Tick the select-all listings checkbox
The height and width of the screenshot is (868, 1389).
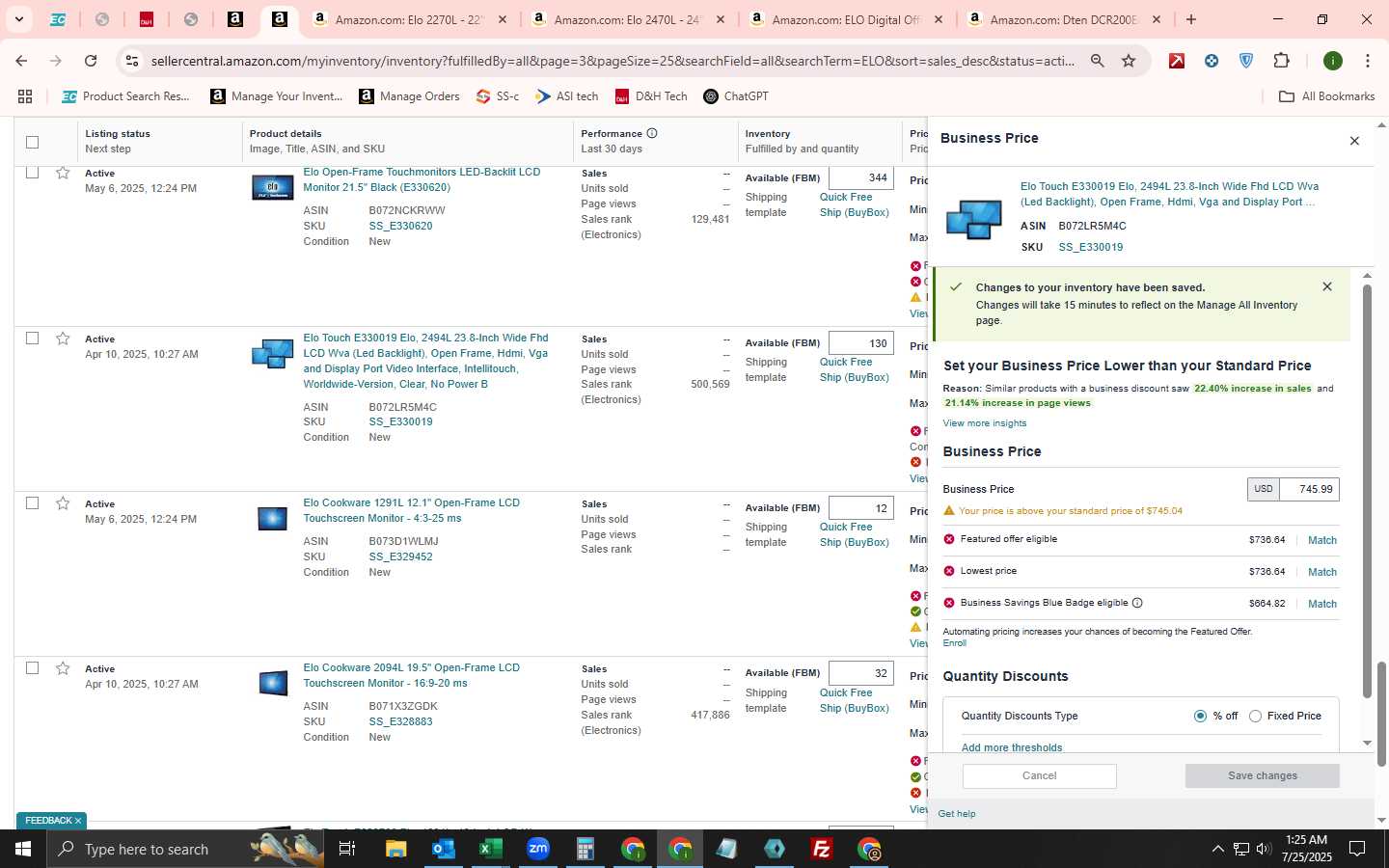tap(32, 142)
